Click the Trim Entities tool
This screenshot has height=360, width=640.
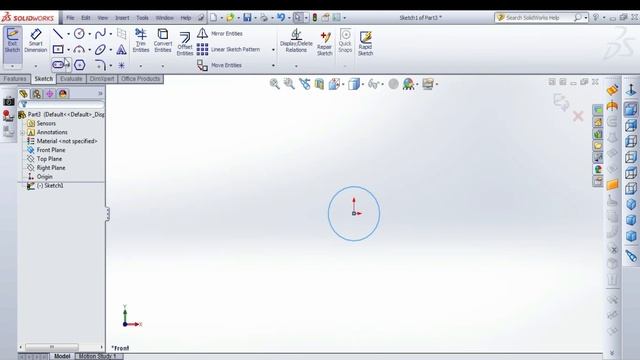(141, 40)
